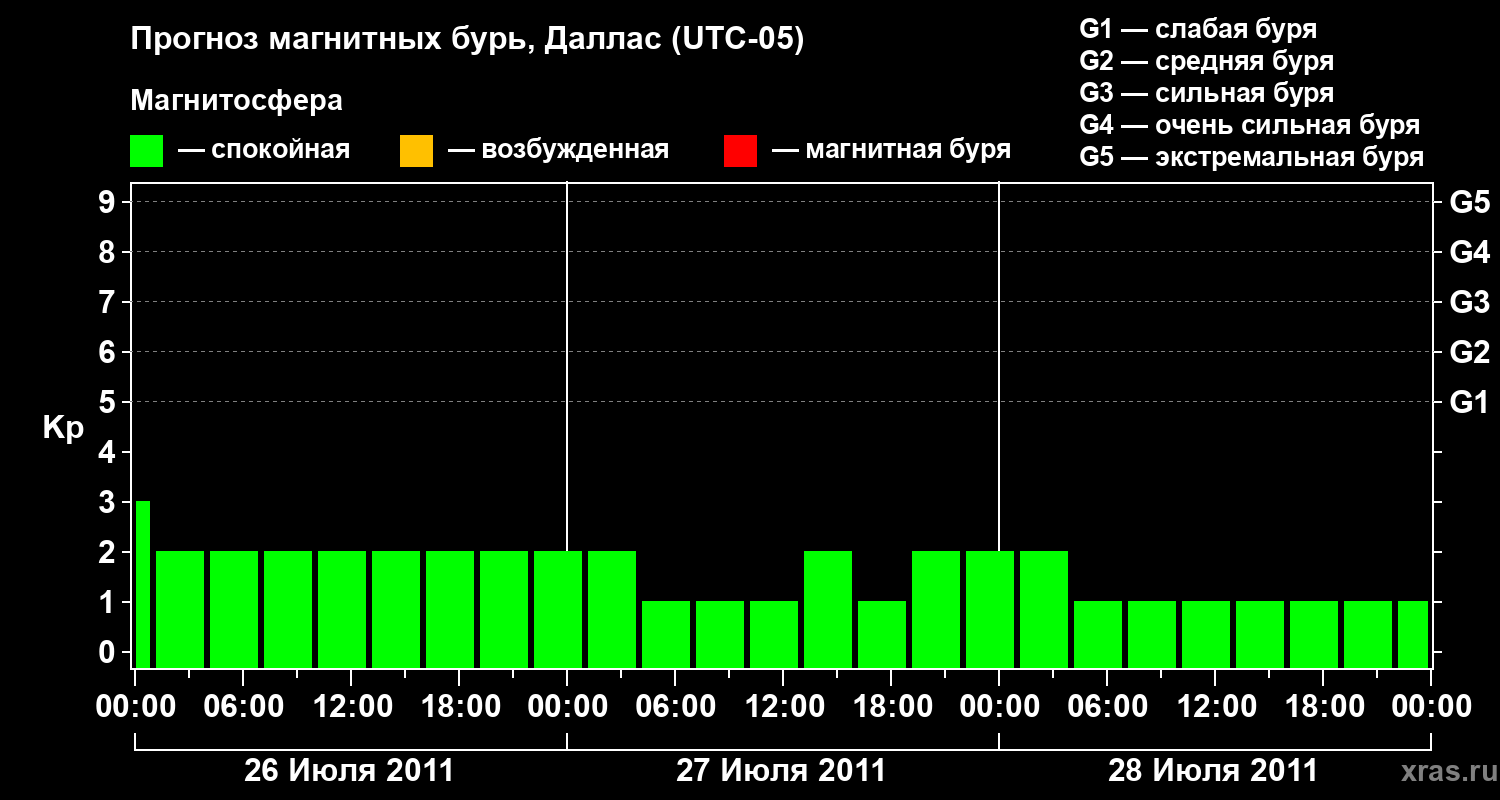Click the '26 Июля 2011' date label
This screenshot has width=1500, height=800.
pos(349,771)
